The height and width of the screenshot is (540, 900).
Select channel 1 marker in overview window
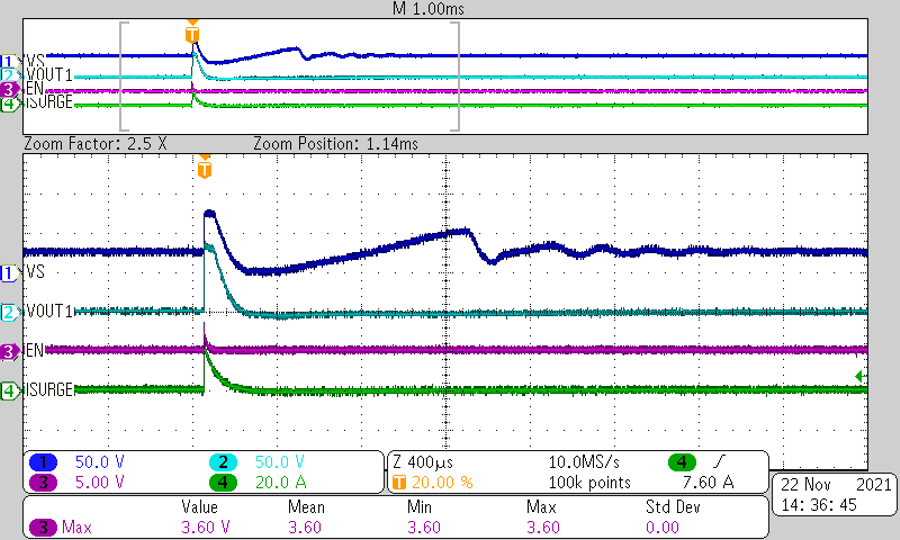[9, 61]
